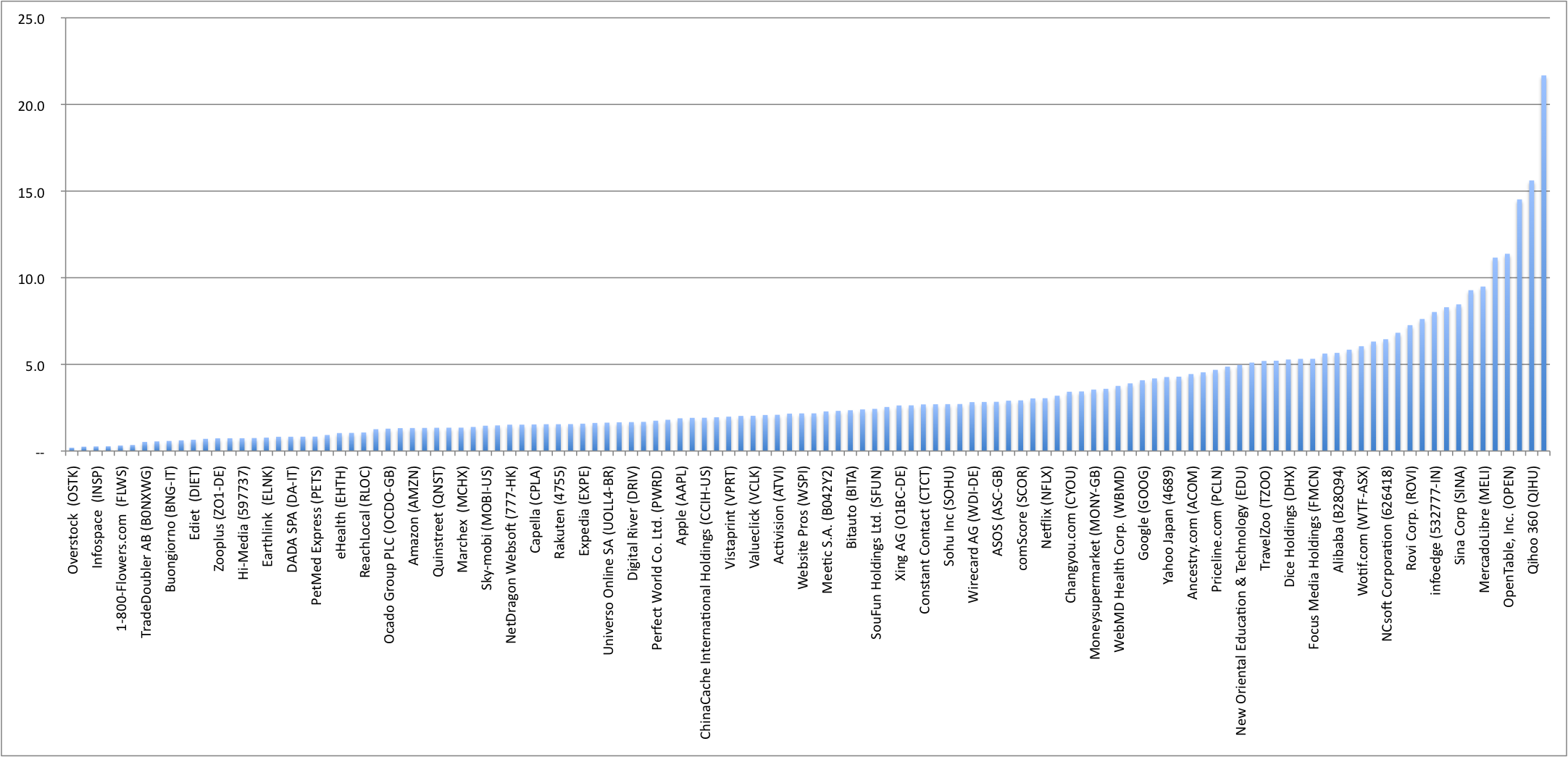Select the 15.0 y-axis tick label
Image resolution: width=1568 pixels, height=757 pixels.
pos(31,193)
